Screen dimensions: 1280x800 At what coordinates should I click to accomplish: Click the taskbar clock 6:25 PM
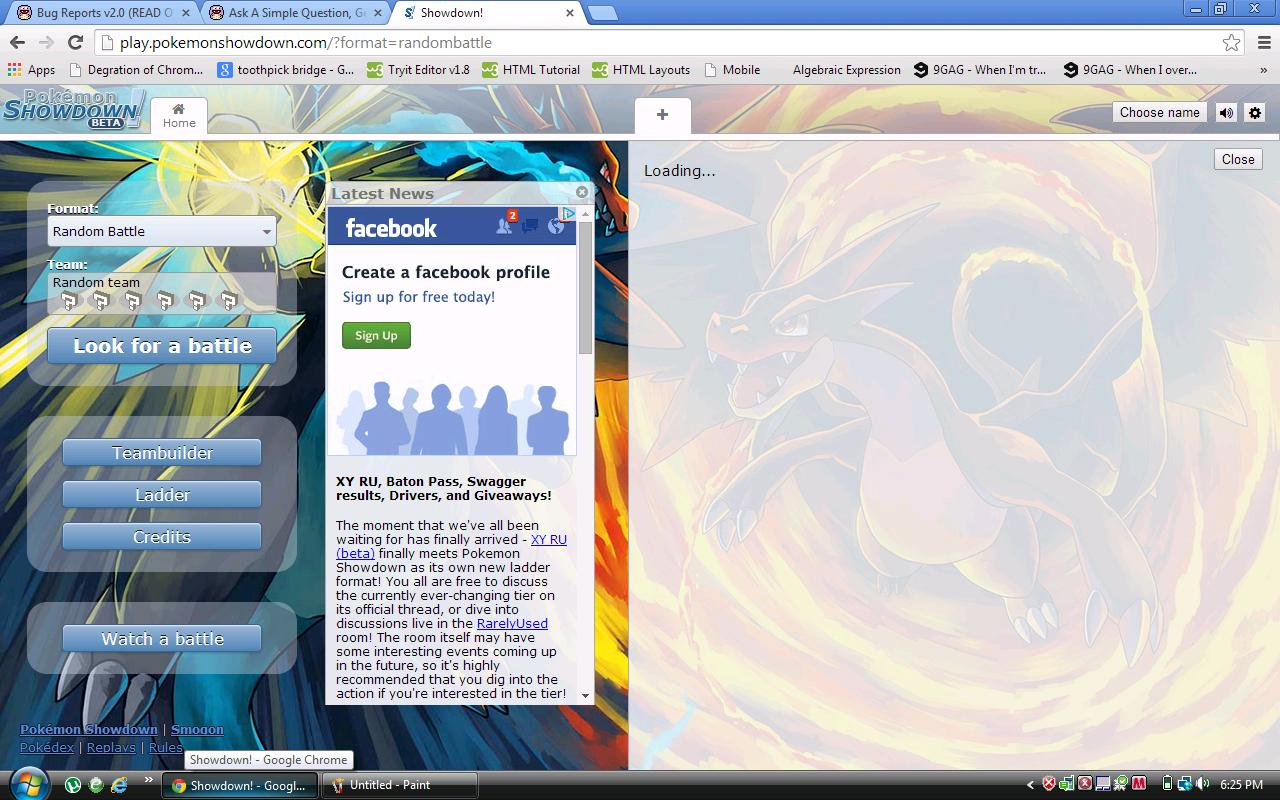click(x=1241, y=785)
